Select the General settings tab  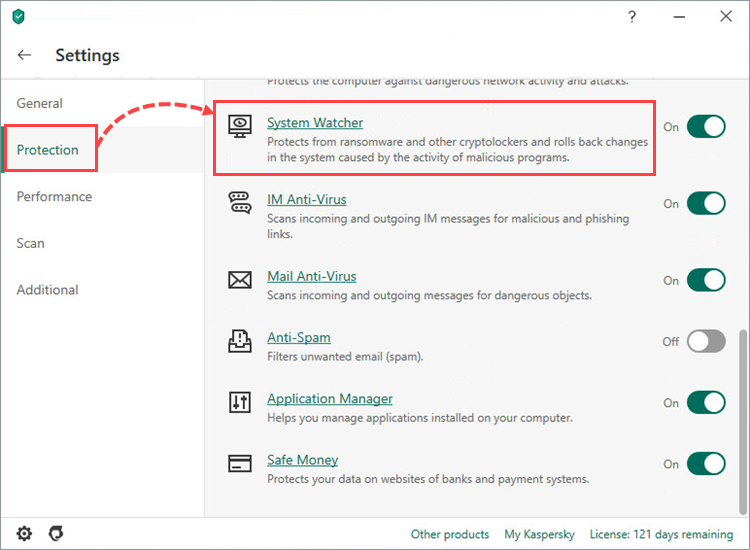pyautogui.click(x=40, y=103)
